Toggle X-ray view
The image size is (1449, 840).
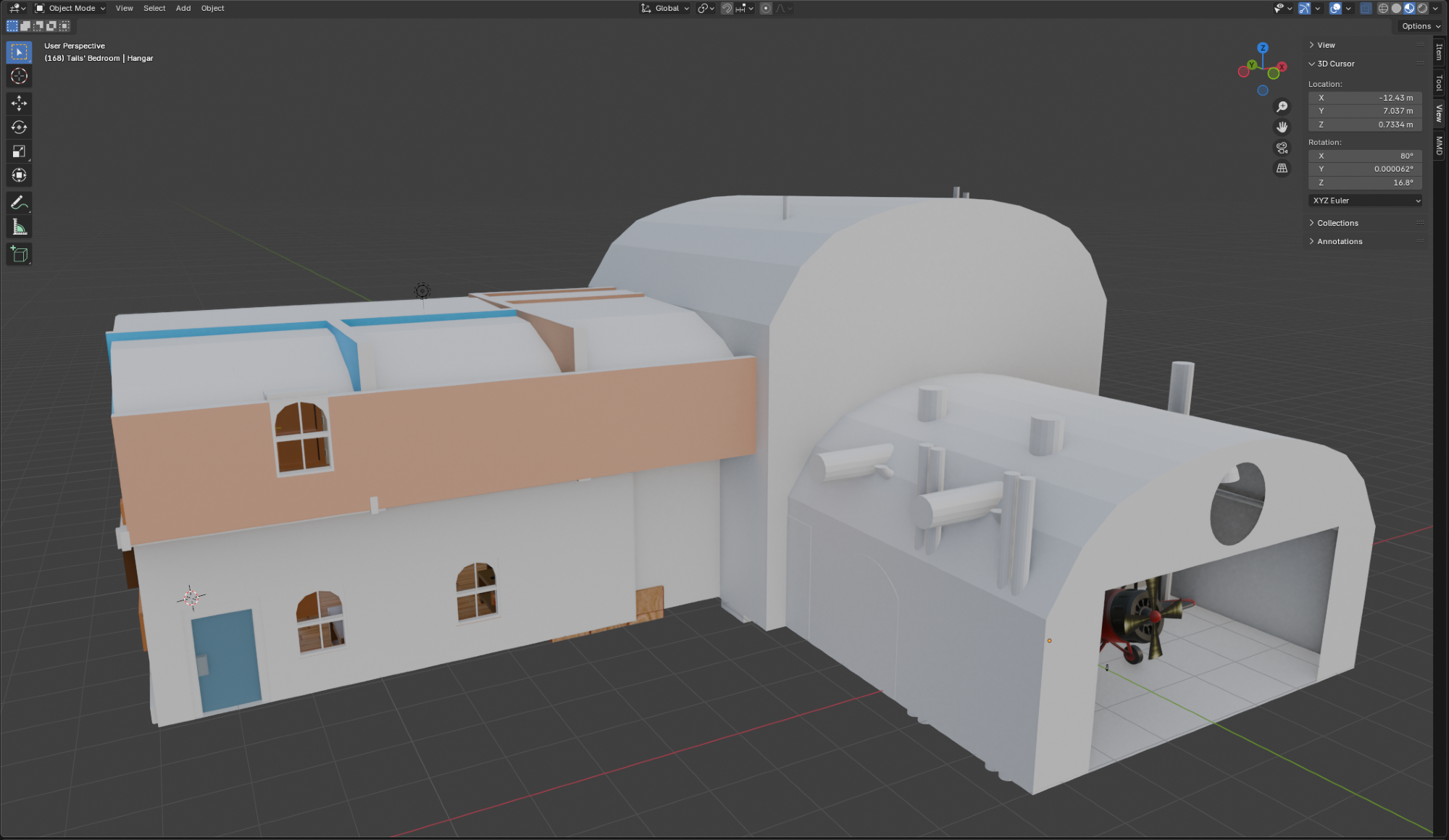[x=1366, y=9]
